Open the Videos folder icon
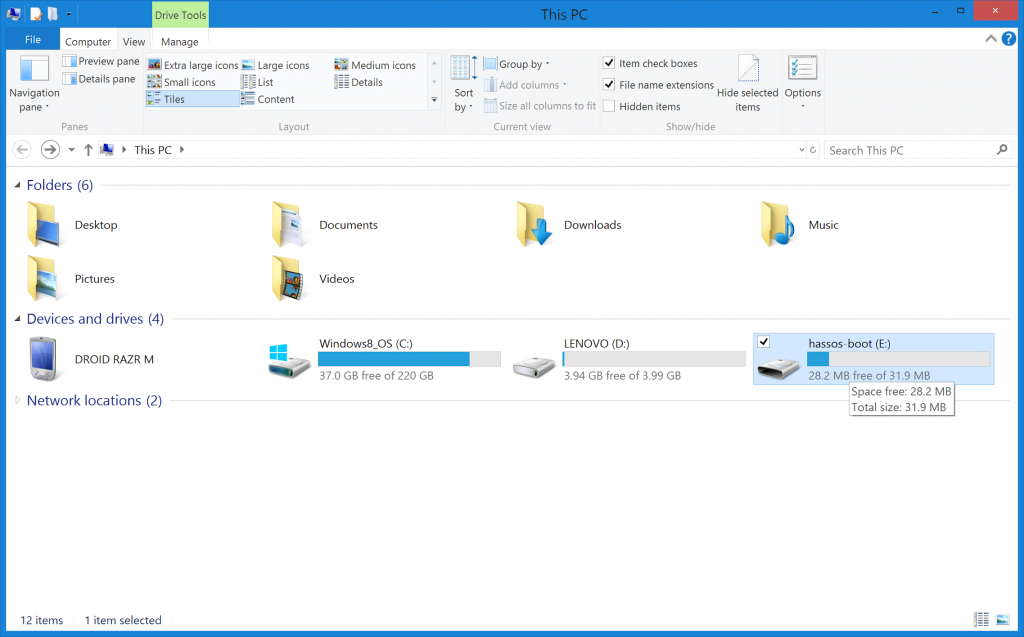 point(289,279)
